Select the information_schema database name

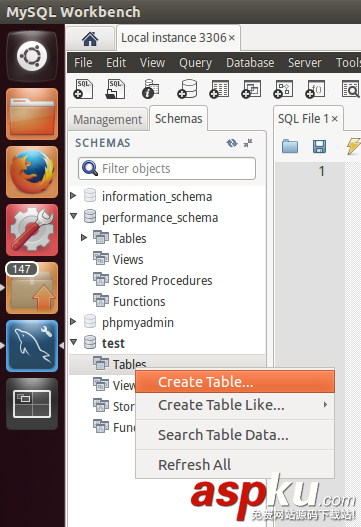pyautogui.click(x=157, y=196)
